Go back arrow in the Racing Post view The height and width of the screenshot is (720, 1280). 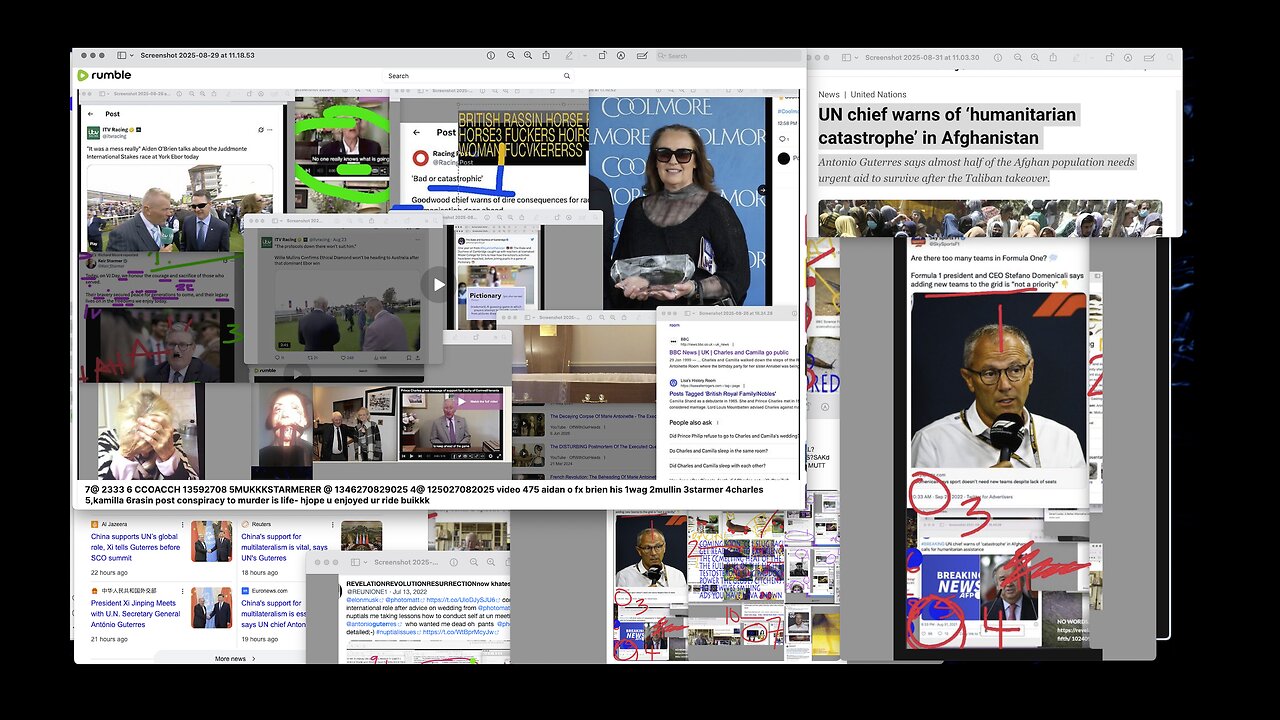[416, 132]
